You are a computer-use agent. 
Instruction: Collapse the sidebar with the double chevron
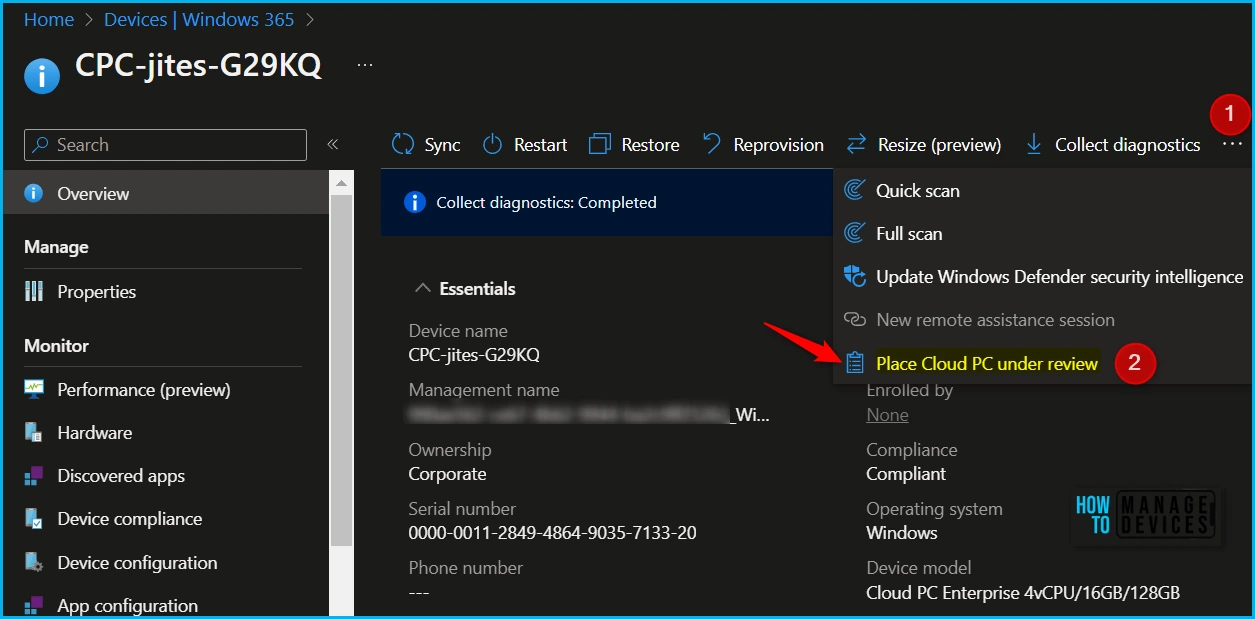coord(333,145)
